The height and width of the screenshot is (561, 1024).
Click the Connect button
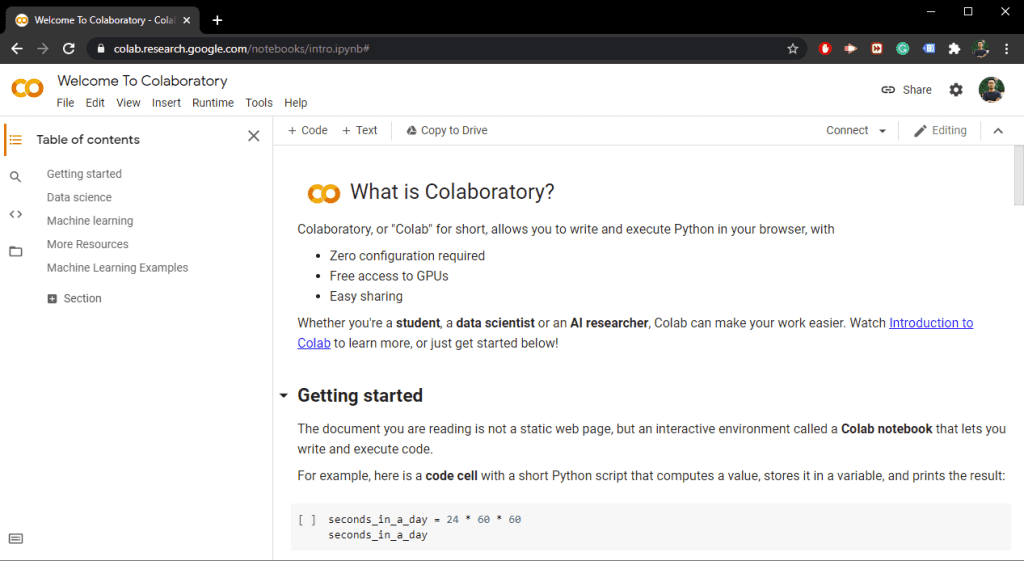[847, 131]
